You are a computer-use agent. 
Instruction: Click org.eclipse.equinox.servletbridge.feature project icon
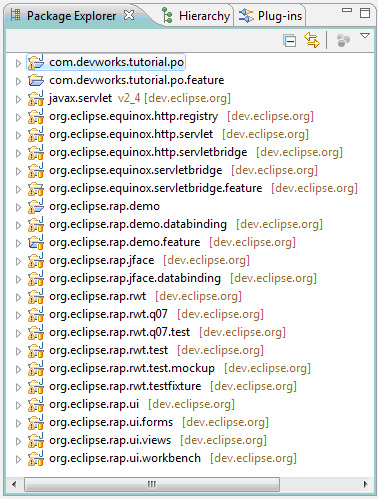[36, 188]
